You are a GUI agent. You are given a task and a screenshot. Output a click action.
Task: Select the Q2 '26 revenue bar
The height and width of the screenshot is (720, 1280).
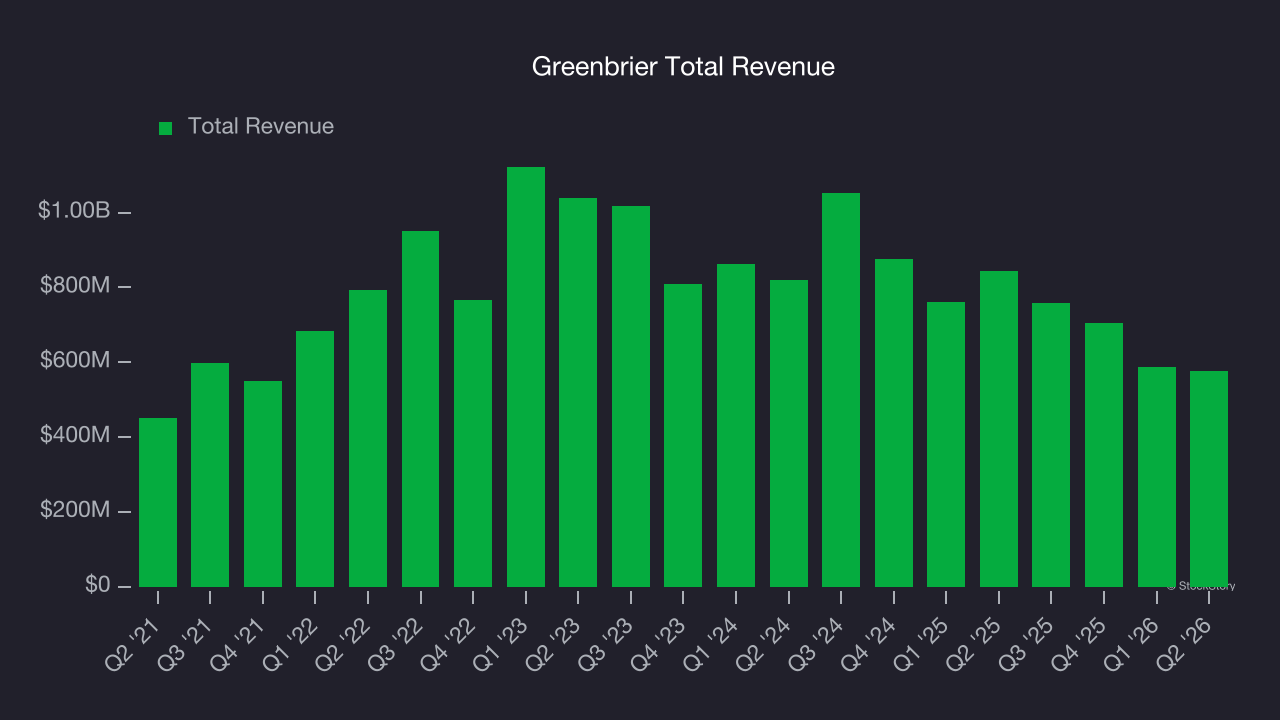point(1209,479)
